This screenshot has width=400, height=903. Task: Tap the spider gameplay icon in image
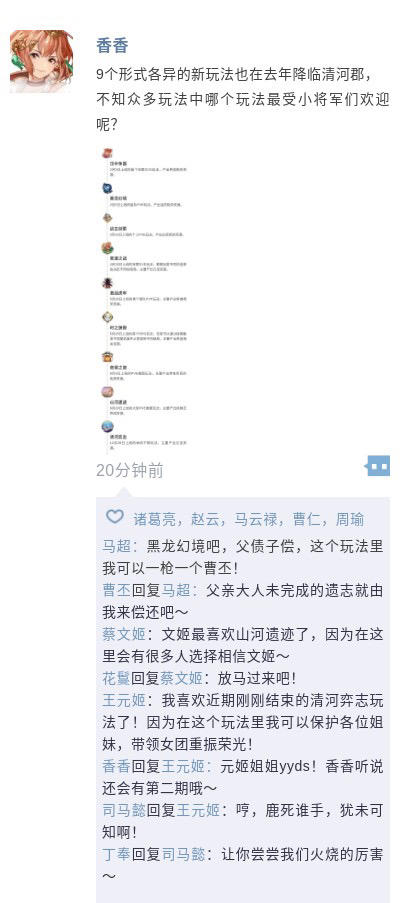pos(107,283)
